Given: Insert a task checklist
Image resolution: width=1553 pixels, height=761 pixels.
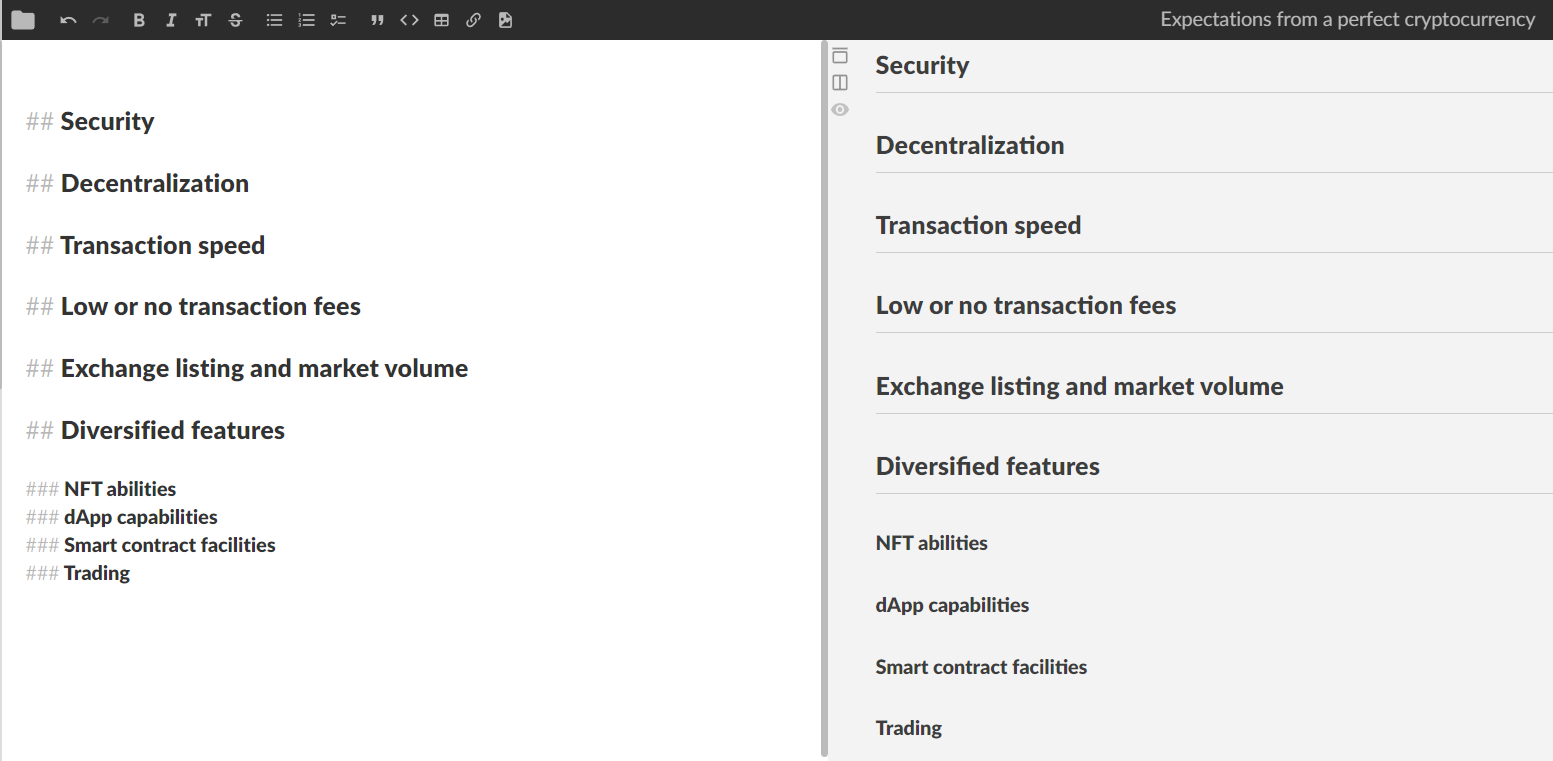Looking at the screenshot, I should click(x=339, y=20).
